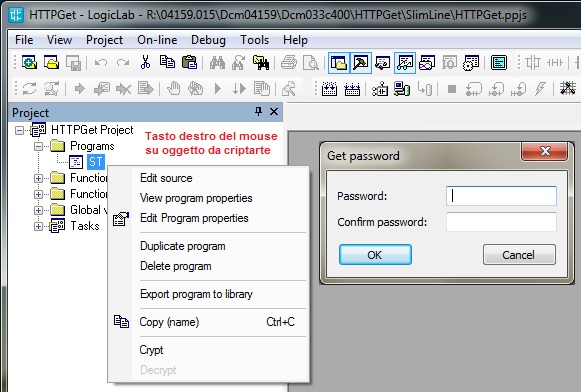Click the greyed hand breakpoint icon
The width and height of the screenshot is (581, 392).
(173, 89)
